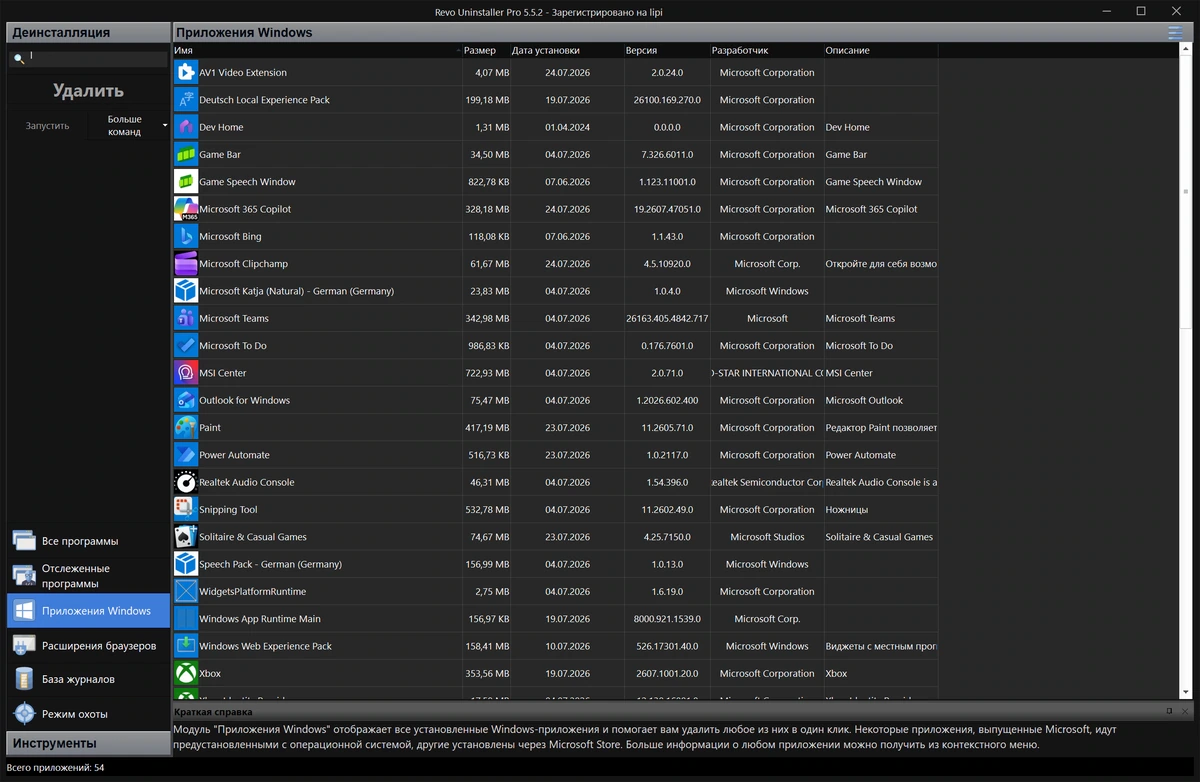1200x782 pixels.
Task: Click the Deutsch Local Experience Pack icon
Action: [186, 100]
